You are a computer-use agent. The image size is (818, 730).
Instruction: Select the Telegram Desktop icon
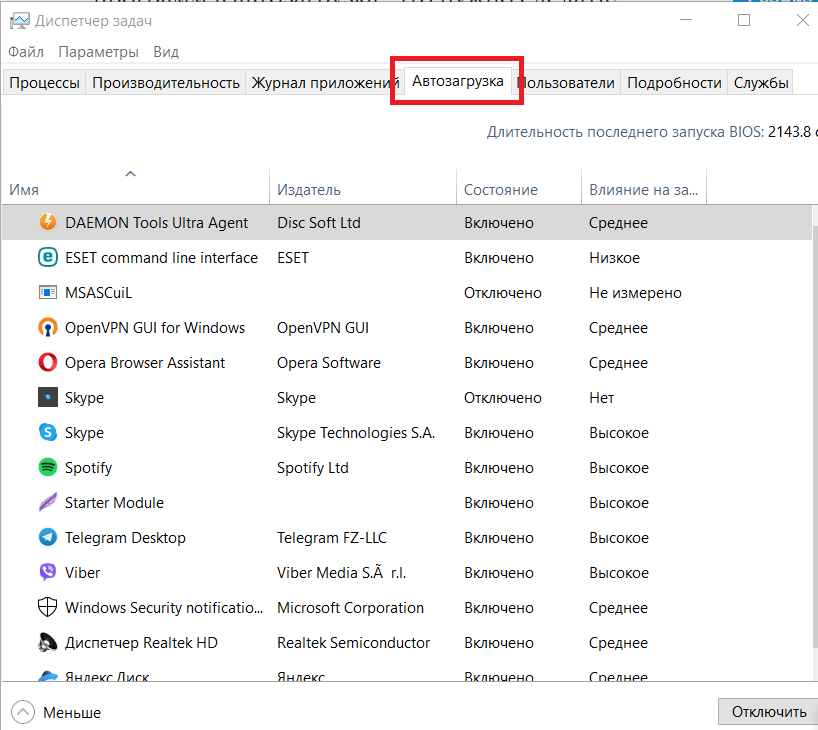click(47, 538)
